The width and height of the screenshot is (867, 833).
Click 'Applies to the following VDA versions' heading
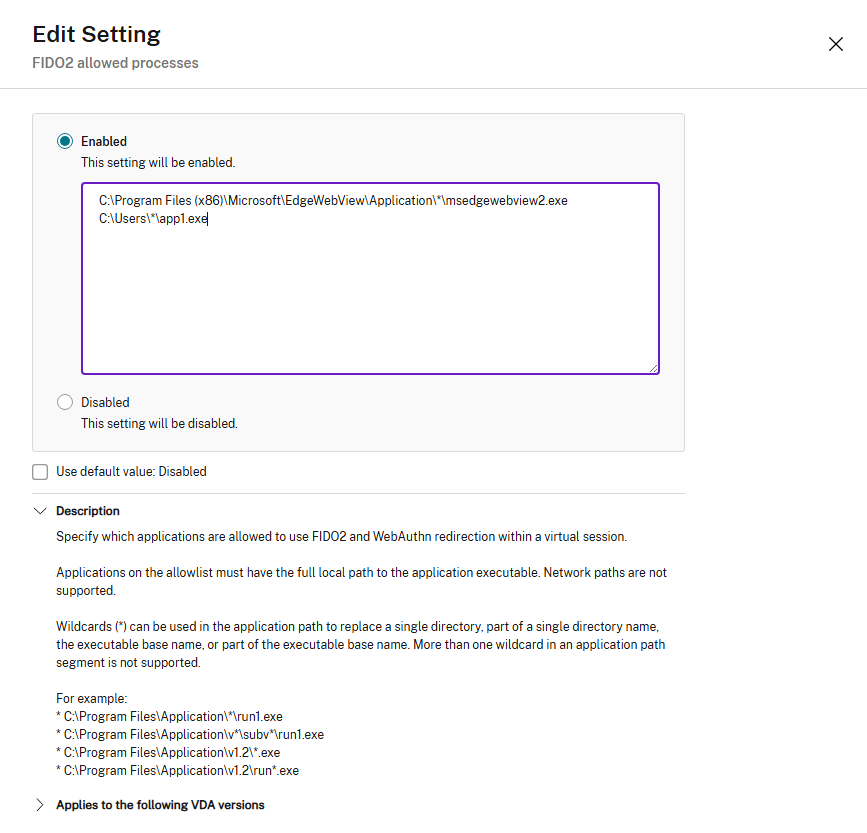(x=160, y=805)
